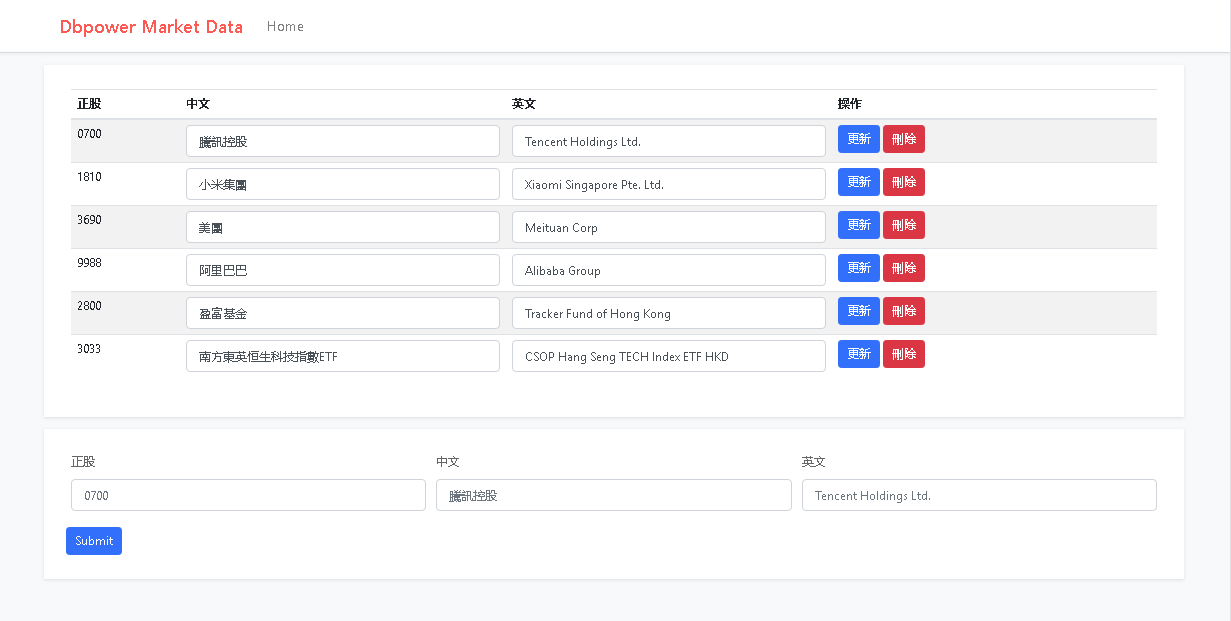
Task: Edit the Meituan Corp English field
Action: (x=669, y=227)
